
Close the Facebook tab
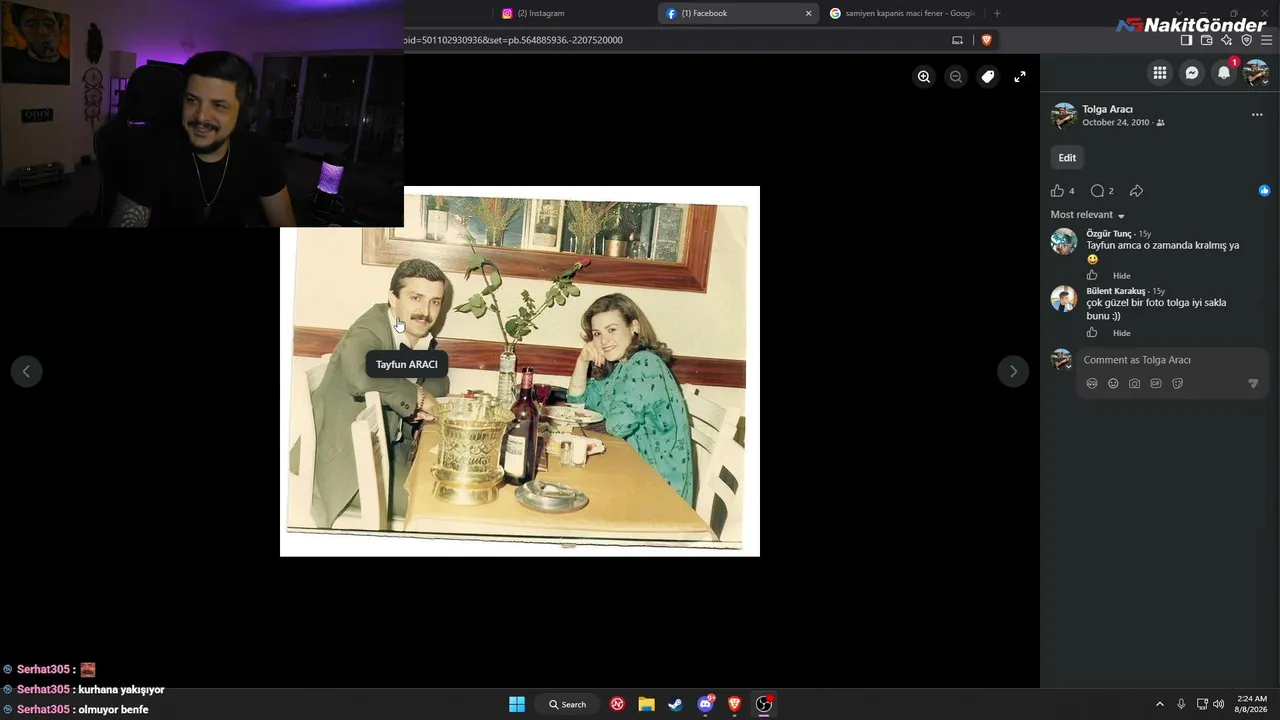(x=809, y=13)
